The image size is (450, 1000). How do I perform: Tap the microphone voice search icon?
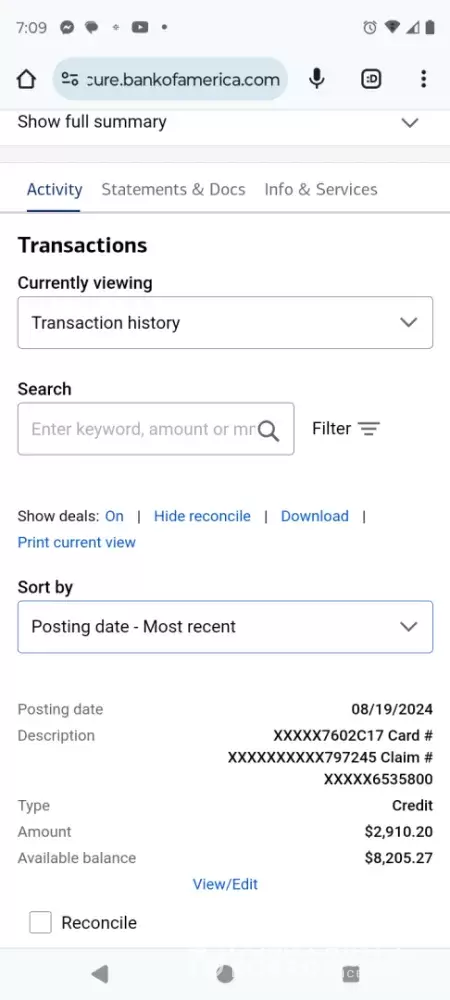click(x=317, y=79)
